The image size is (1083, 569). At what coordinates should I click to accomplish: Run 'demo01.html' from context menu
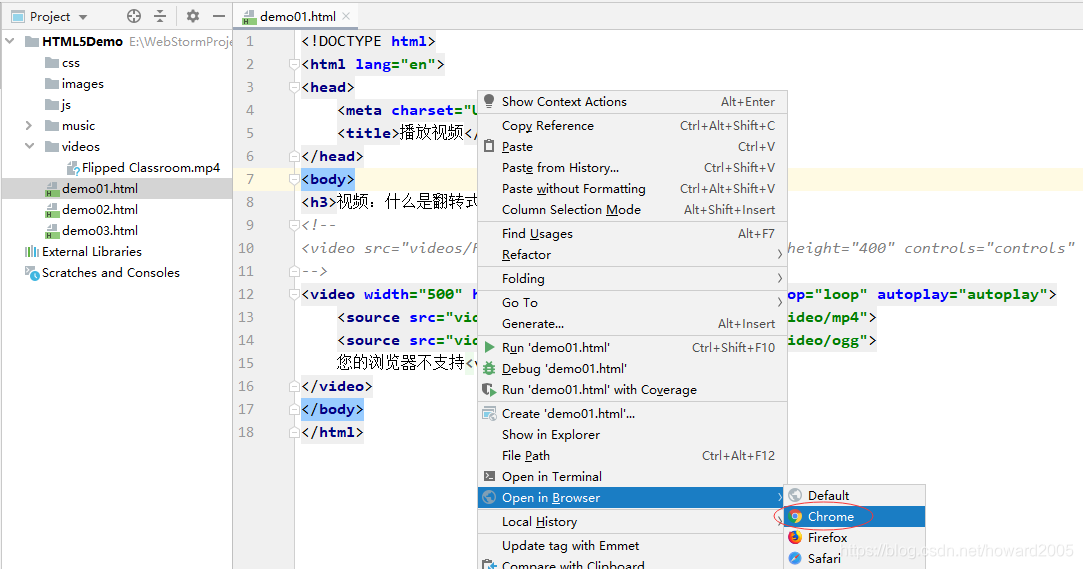pos(632,347)
